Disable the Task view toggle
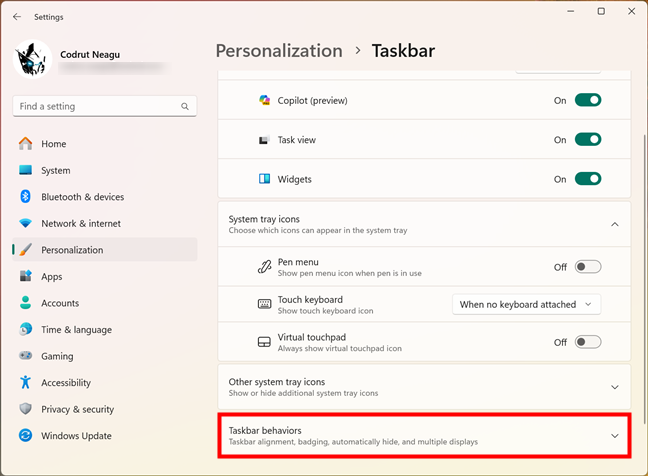Viewport: 648px width, 476px height. coord(588,140)
